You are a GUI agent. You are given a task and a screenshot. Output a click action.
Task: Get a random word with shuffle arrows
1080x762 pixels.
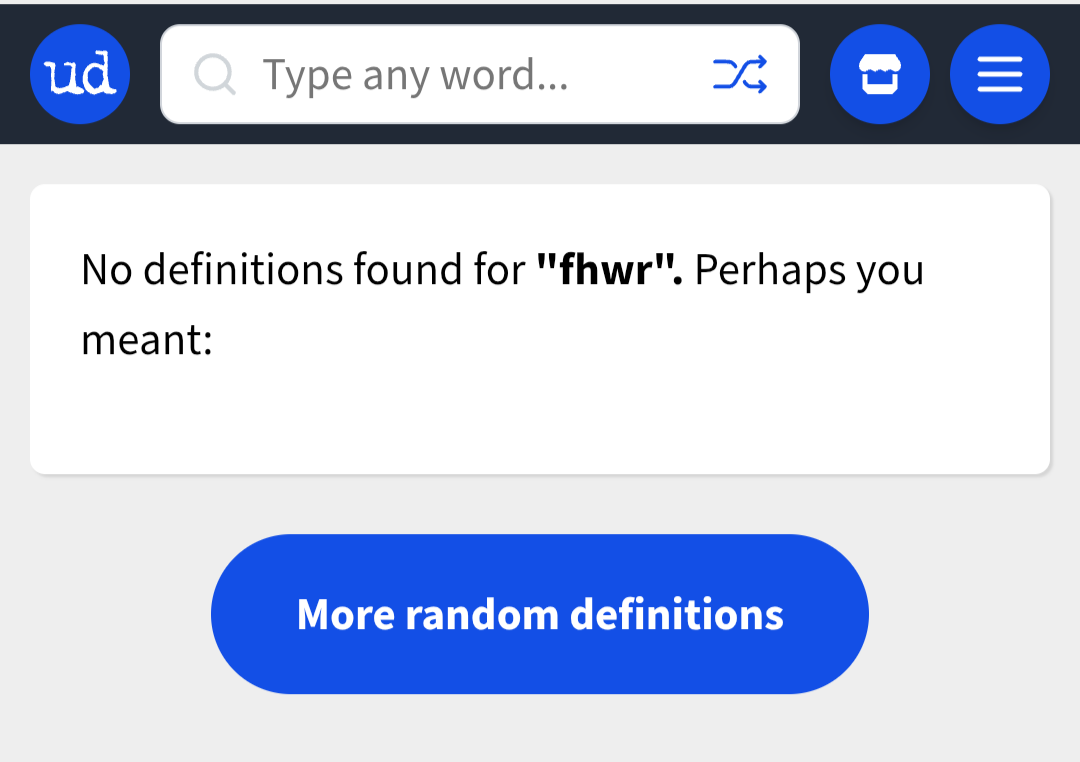click(740, 74)
